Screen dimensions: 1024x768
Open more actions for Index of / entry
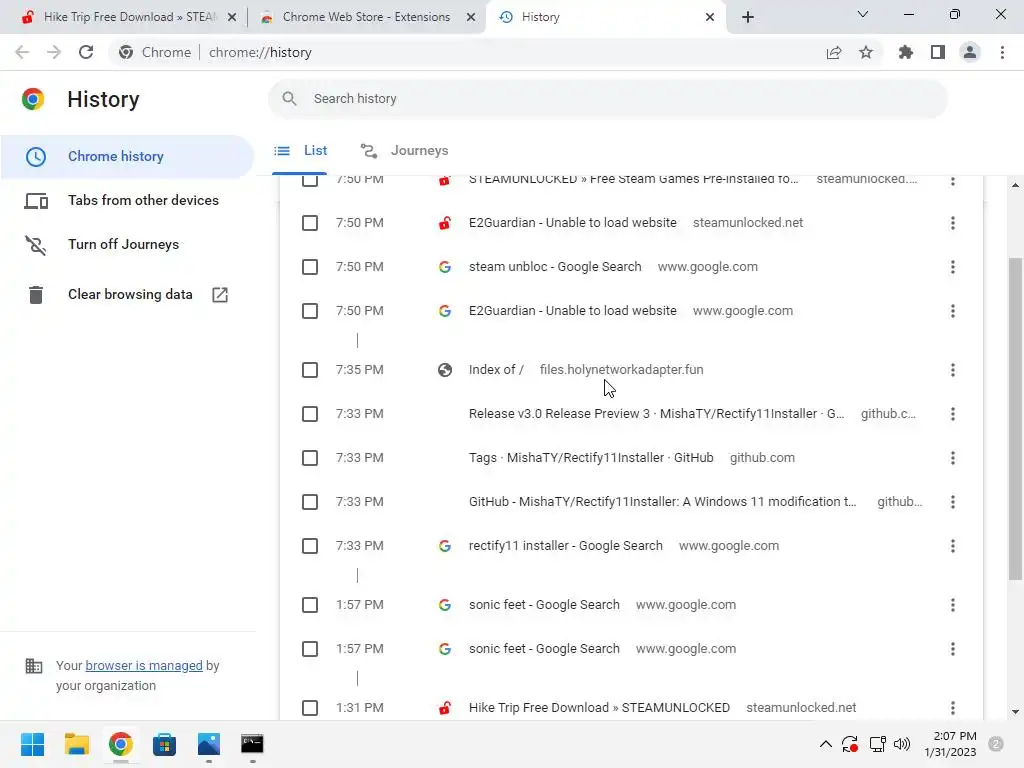(x=953, y=370)
